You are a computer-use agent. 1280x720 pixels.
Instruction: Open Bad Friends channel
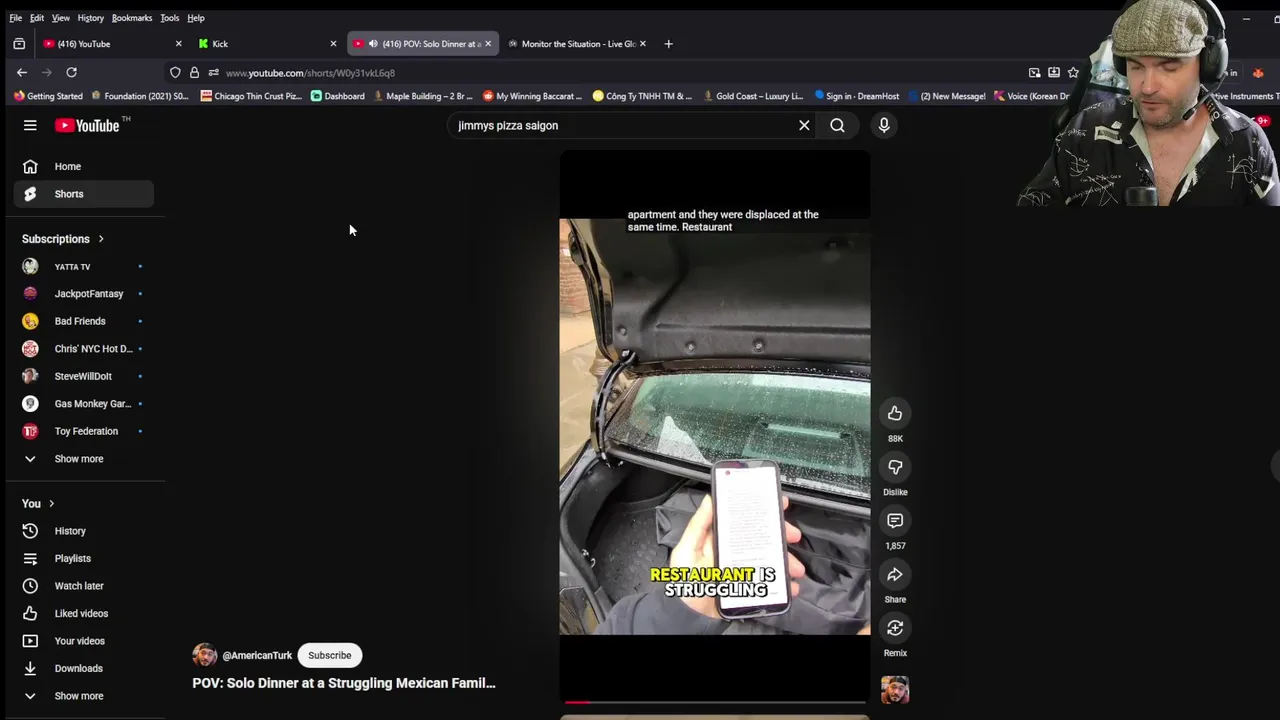coord(84,321)
